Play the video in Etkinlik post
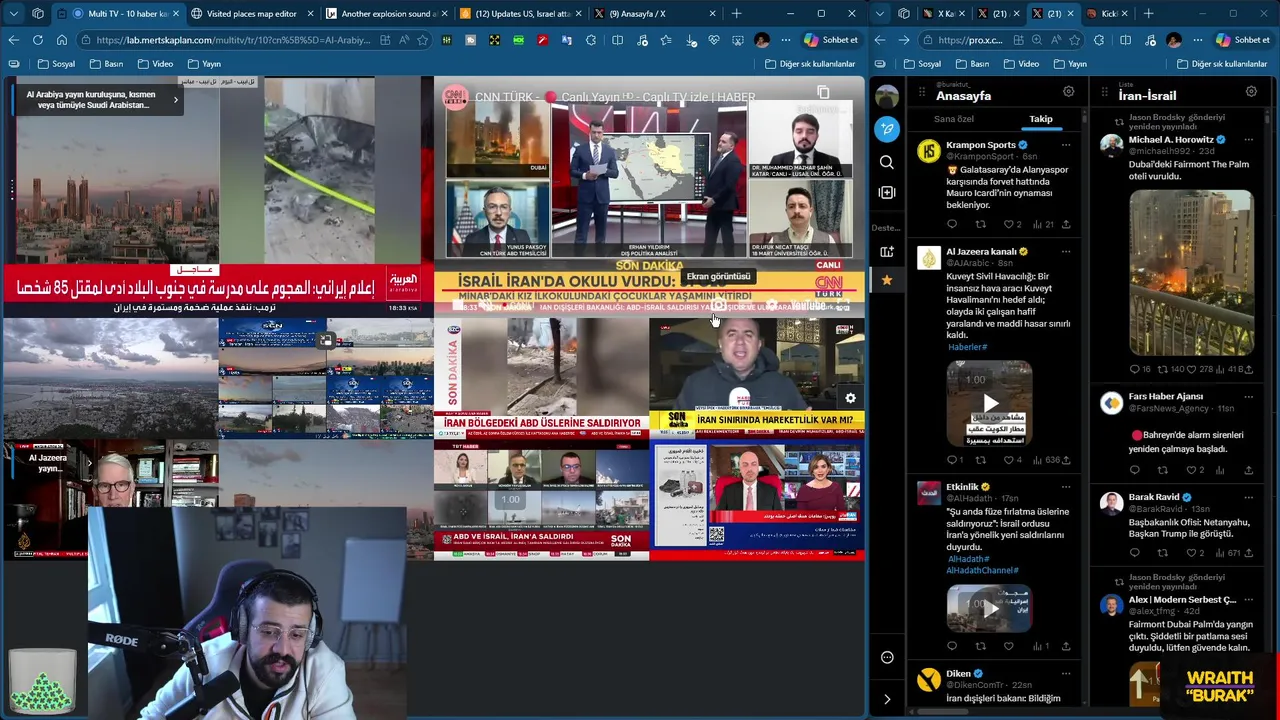Image resolution: width=1280 pixels, height=720 pixels. [990, 608]
